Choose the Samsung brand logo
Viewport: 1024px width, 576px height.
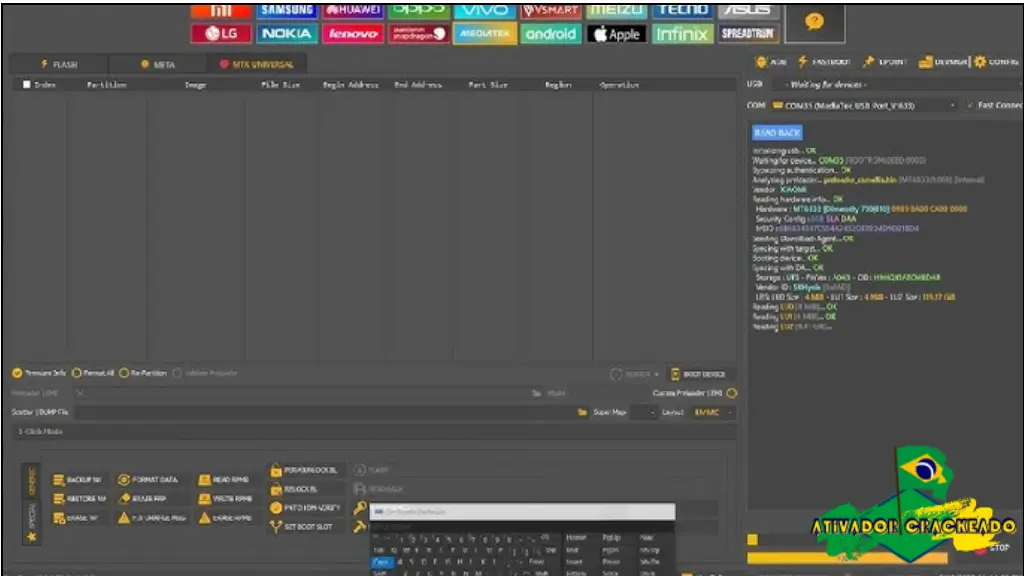[x=287, y=10]
